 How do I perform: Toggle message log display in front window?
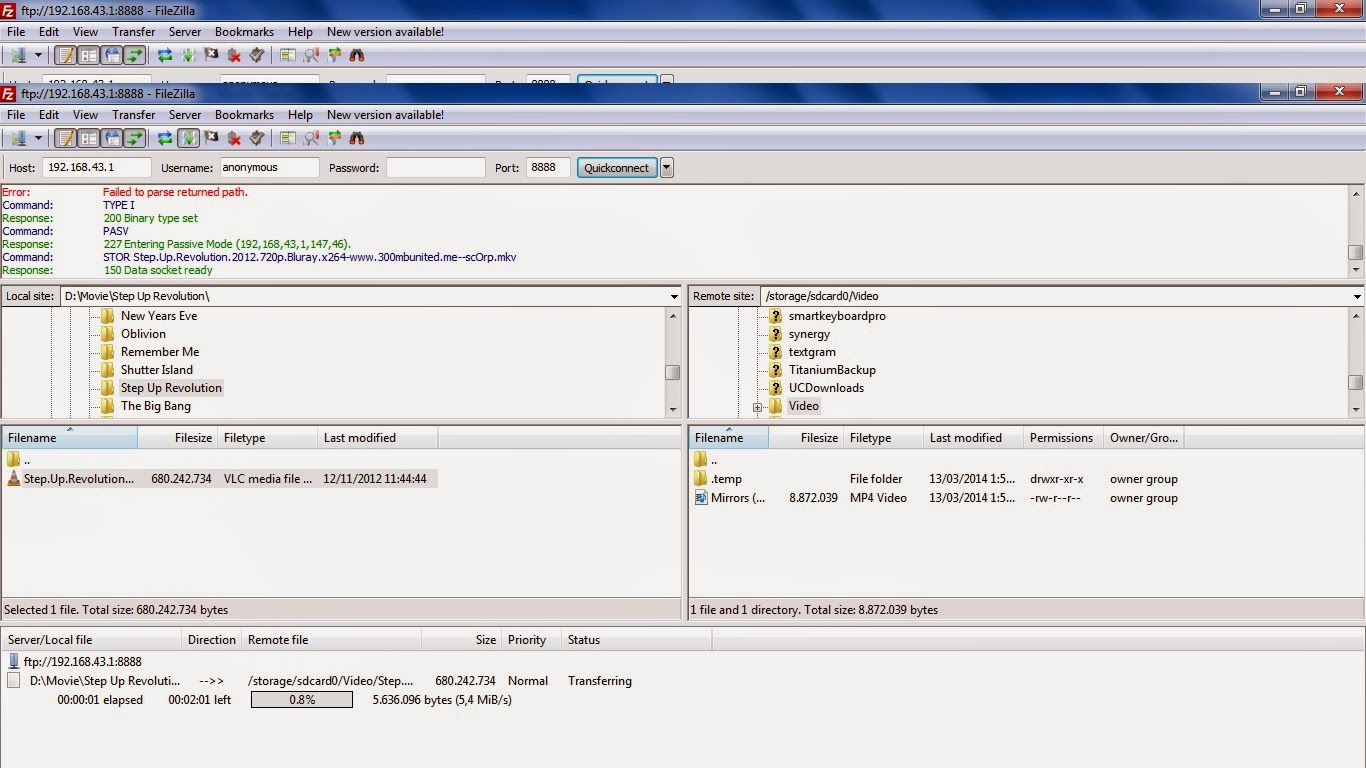click(65, 138)
